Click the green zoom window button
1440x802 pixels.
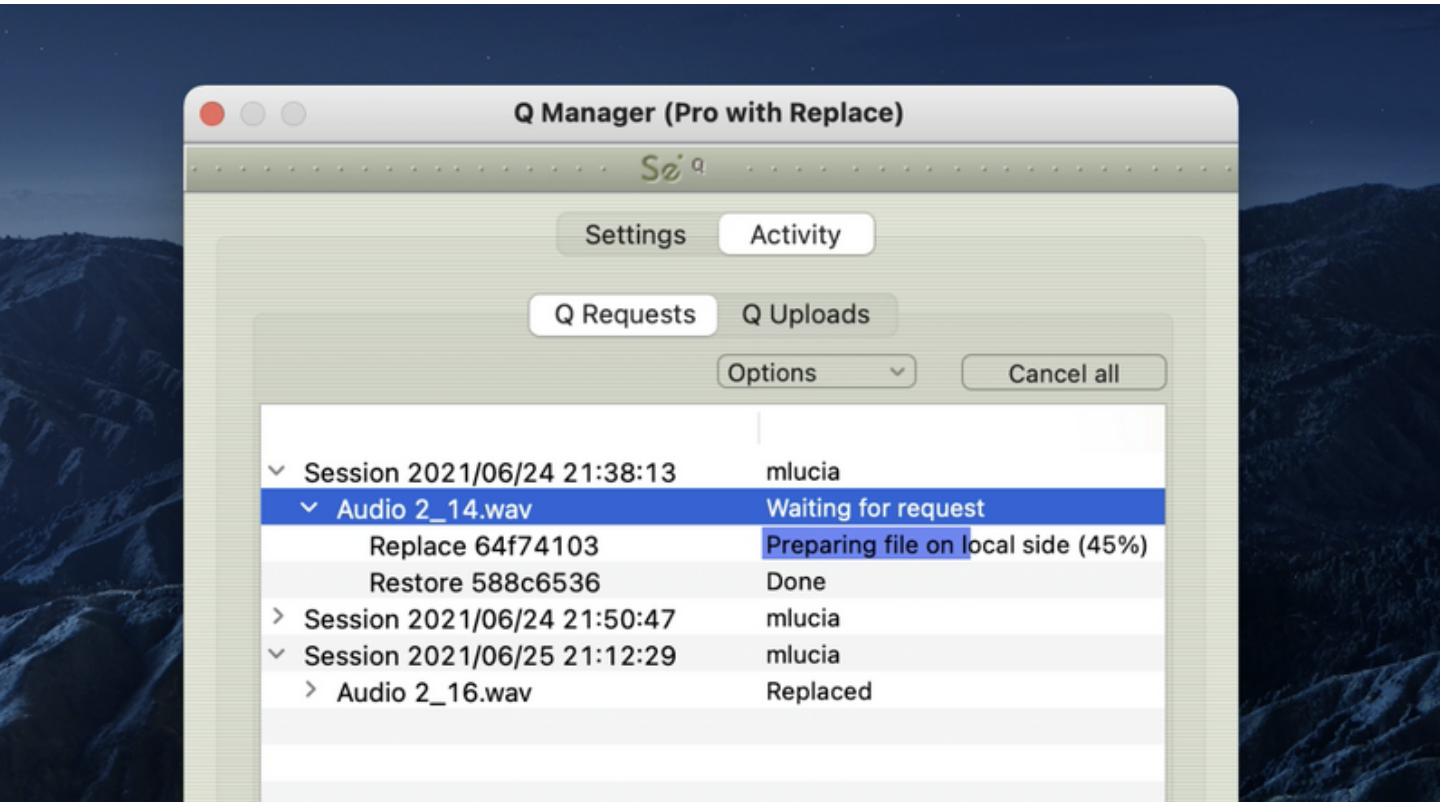pos(293,114)
